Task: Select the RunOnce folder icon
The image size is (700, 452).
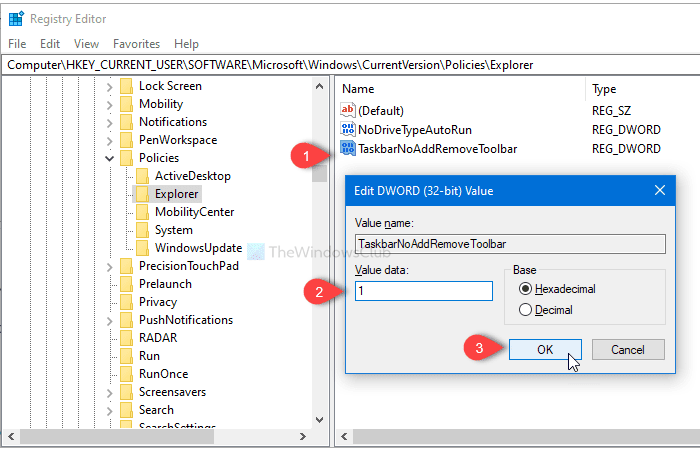Action: 127,374
